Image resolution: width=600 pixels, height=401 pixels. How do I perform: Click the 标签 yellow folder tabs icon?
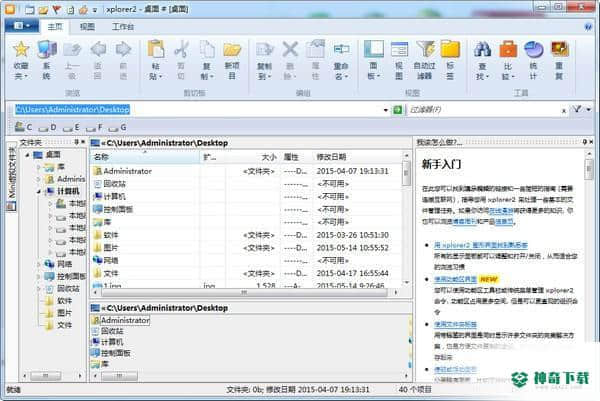(450, 60)
